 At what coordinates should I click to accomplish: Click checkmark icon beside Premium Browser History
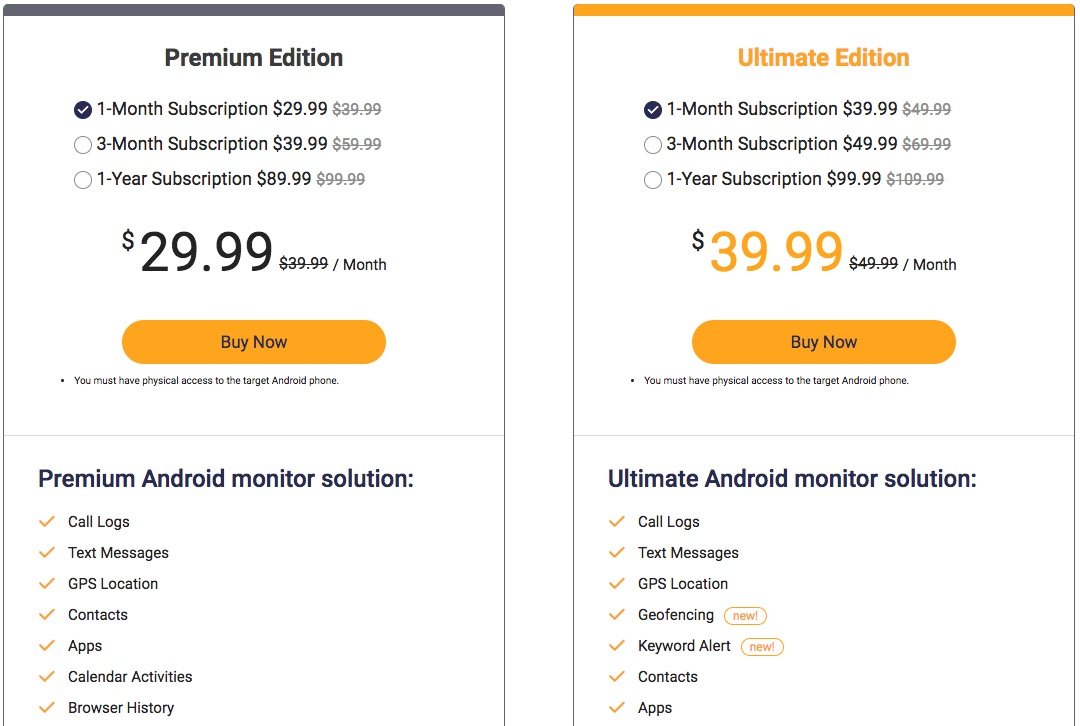point(47,707)
